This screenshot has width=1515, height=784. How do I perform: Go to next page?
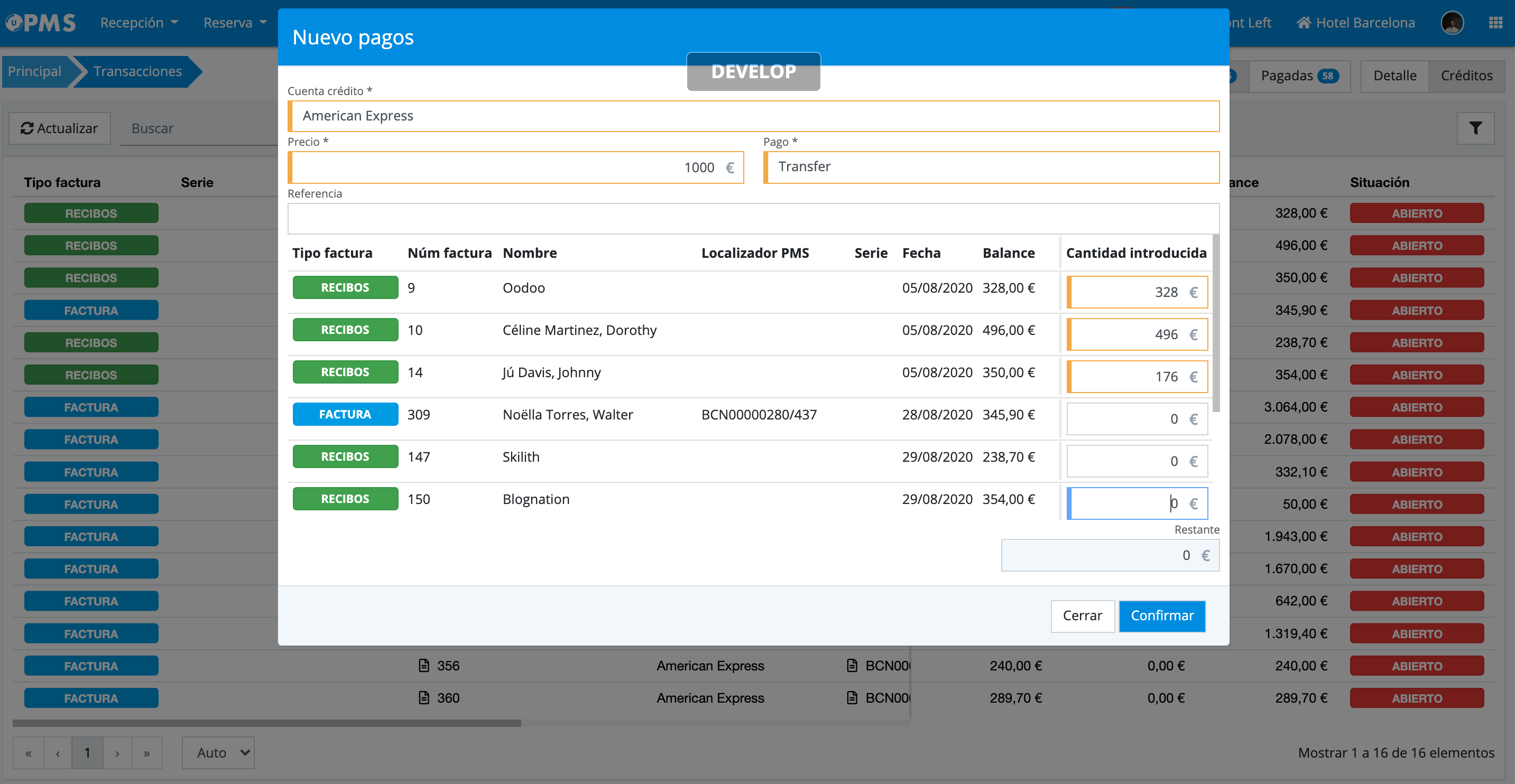click(117, 753)
